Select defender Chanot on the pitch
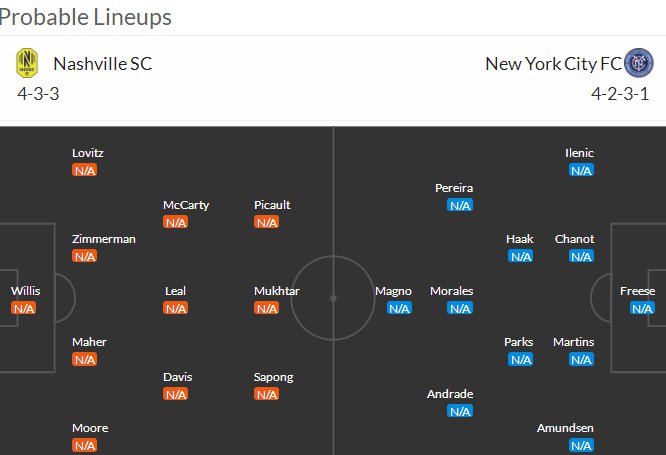Screen dimensions: 666x455 (574, 239)
